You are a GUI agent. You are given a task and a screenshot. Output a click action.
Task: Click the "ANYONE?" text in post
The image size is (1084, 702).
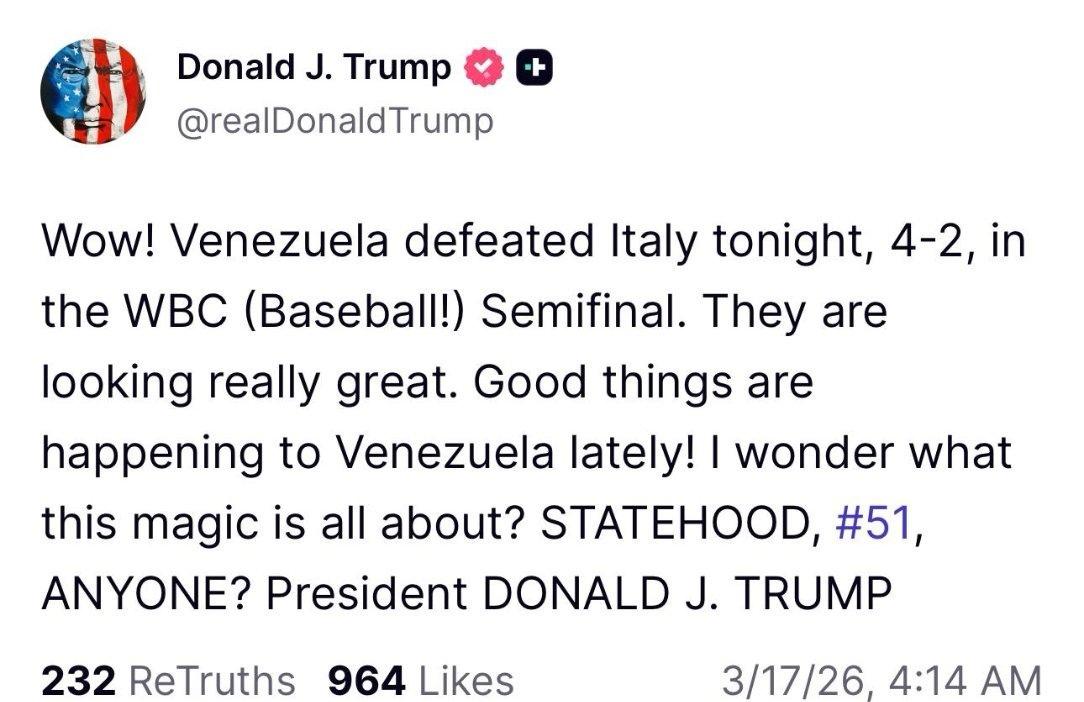click(145, 594)
